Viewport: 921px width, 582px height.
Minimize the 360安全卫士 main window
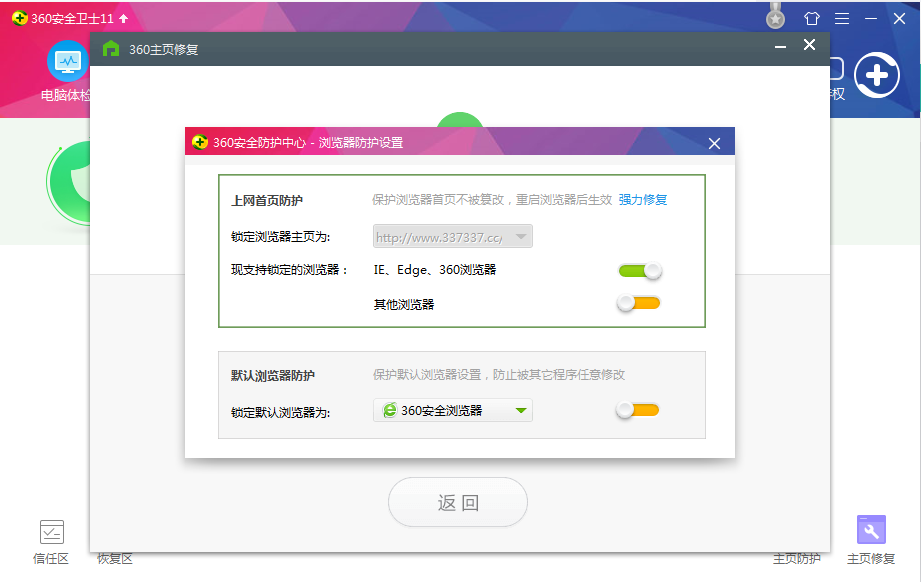870,19
